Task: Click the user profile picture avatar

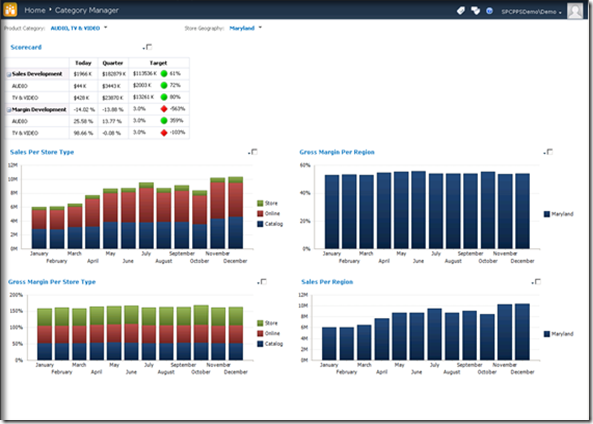Action: [575, 10]
